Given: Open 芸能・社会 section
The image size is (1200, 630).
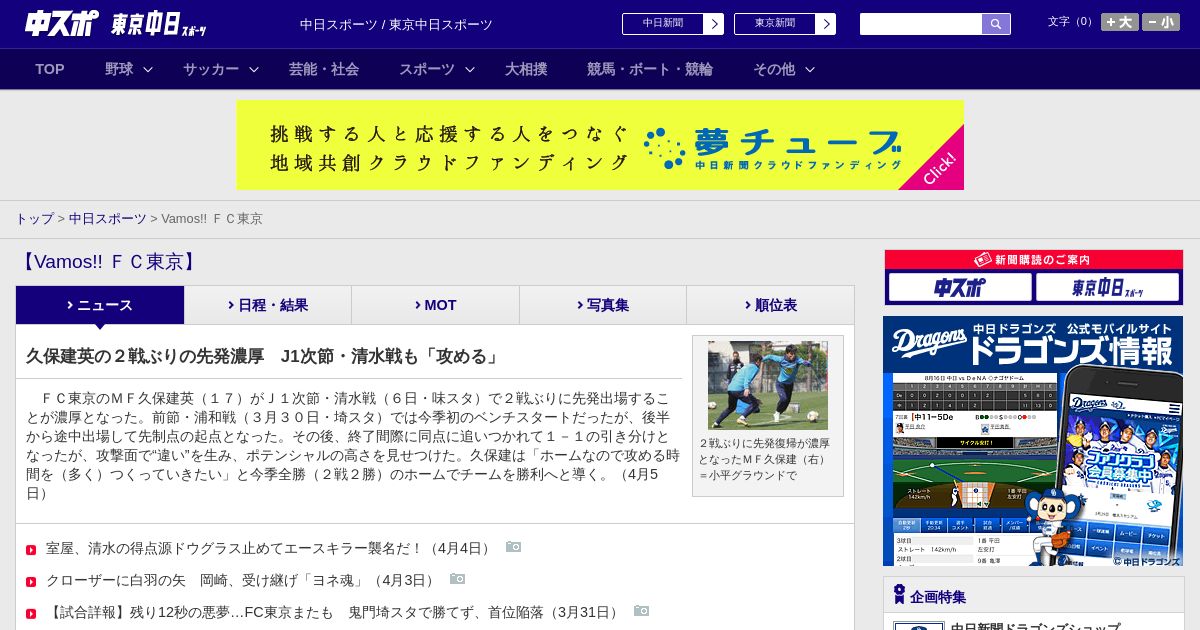Looking at the screenshot, I should (x=324, y=69).
